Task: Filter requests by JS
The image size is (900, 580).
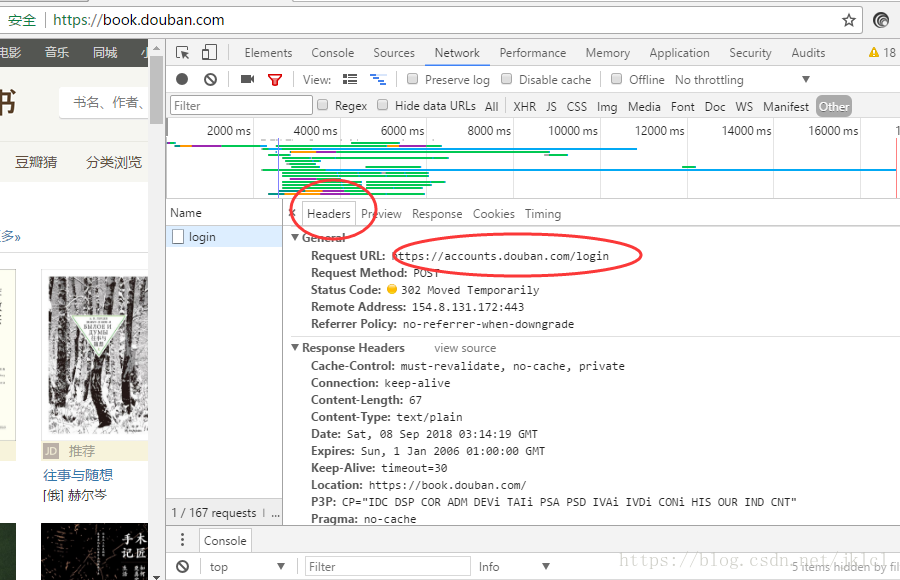Action: [551, 106]
